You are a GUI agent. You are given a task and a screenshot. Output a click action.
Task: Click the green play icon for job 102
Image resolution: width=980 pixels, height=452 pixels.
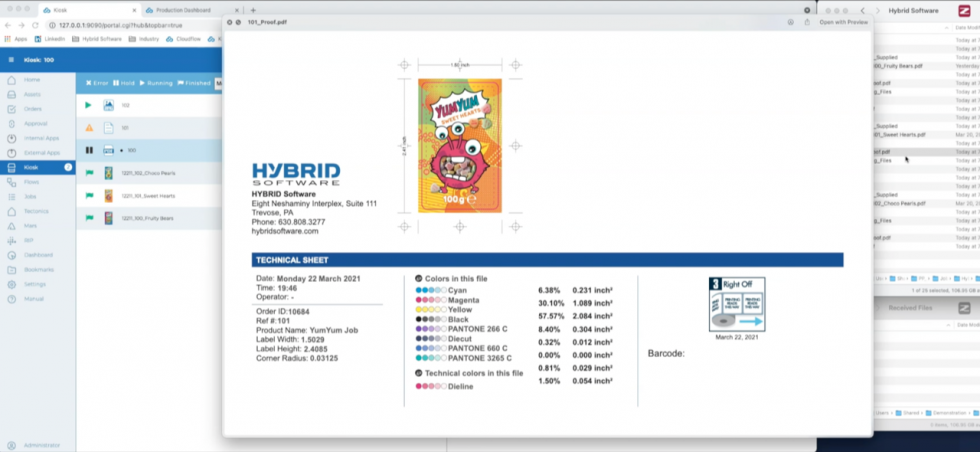[x=88, y=105]
